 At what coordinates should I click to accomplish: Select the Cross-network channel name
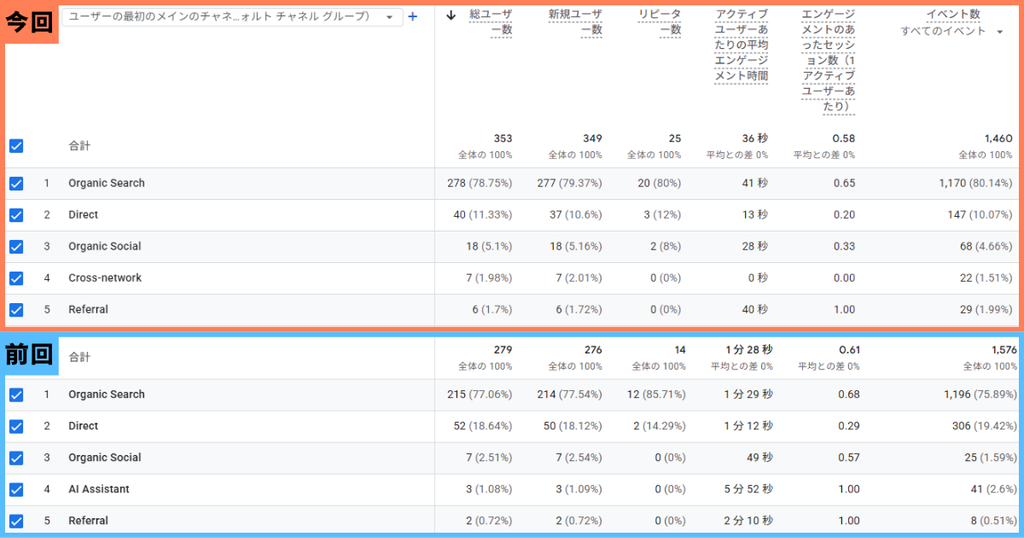click(x=105, y=277)
